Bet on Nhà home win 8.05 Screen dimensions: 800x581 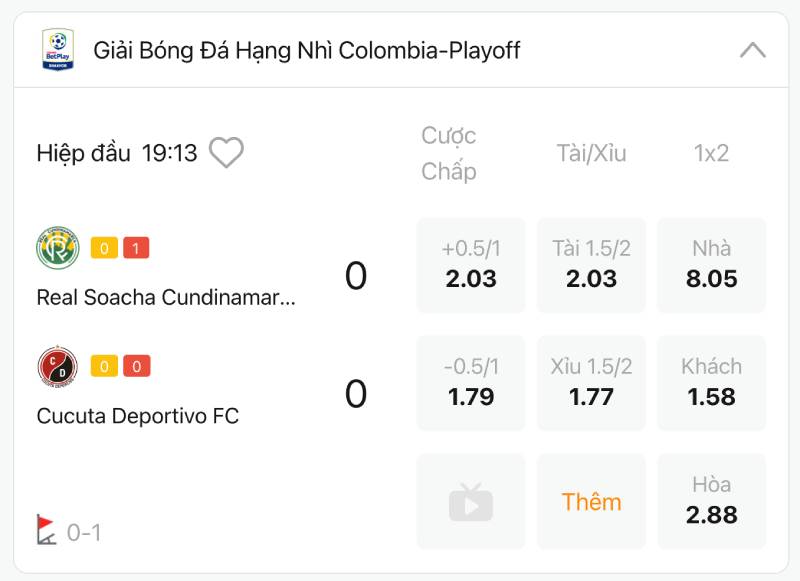point(711,265)
